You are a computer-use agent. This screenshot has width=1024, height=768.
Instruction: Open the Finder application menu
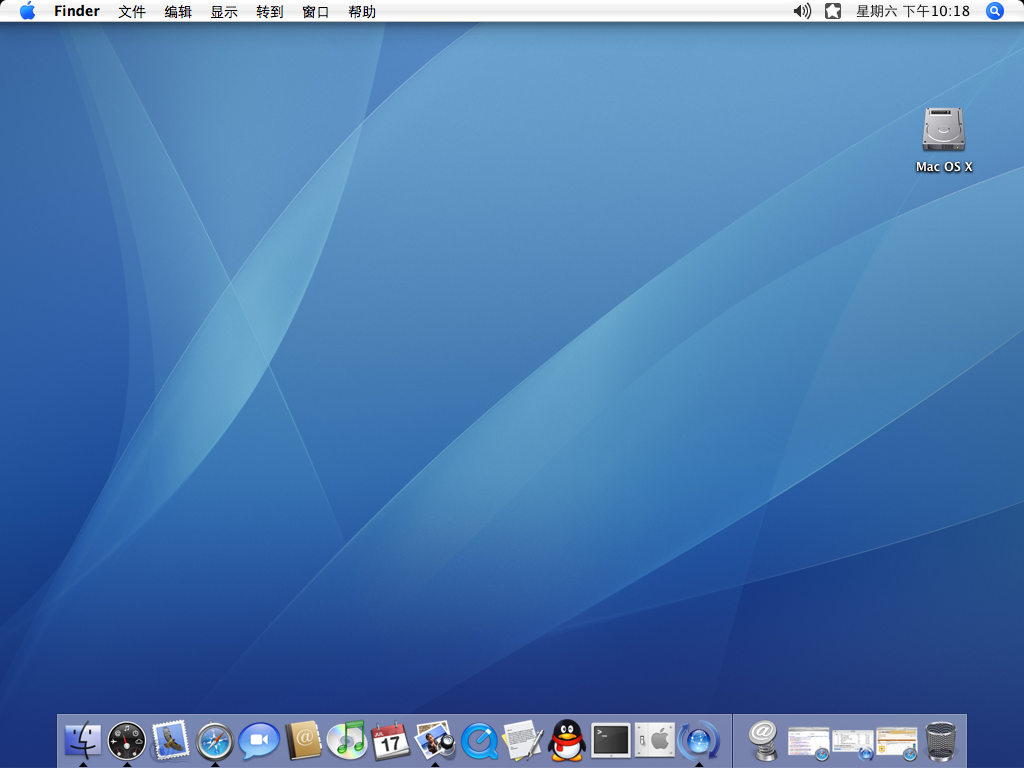tap(76, 11)
